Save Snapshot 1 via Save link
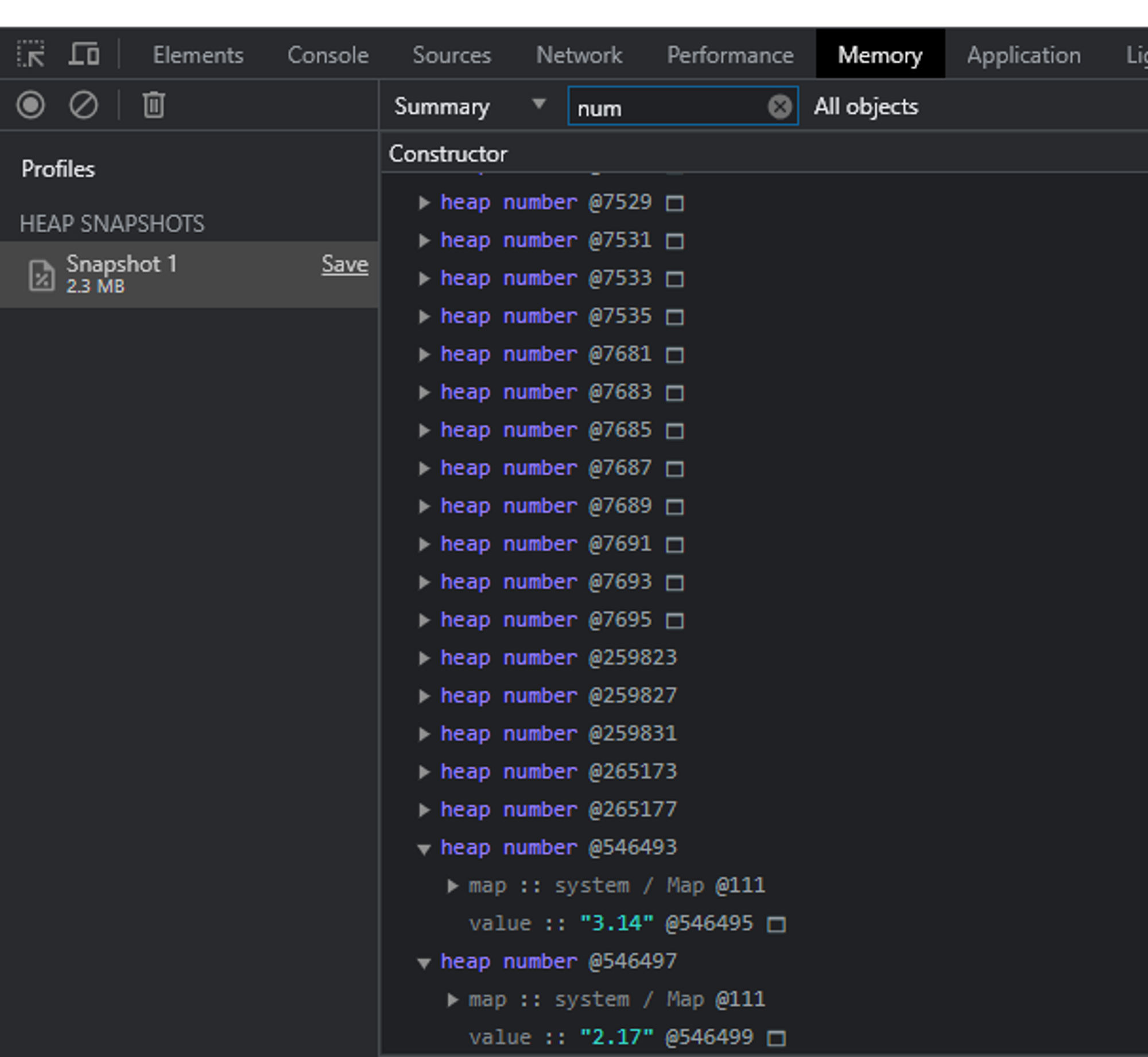This screenshot has width=1148, height=1057. tap(344, 264)
